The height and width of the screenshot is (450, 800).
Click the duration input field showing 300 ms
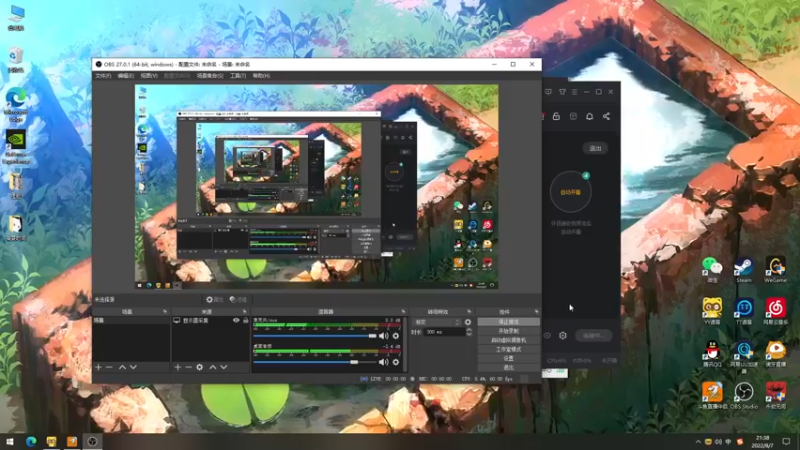(x=443, y=332)
